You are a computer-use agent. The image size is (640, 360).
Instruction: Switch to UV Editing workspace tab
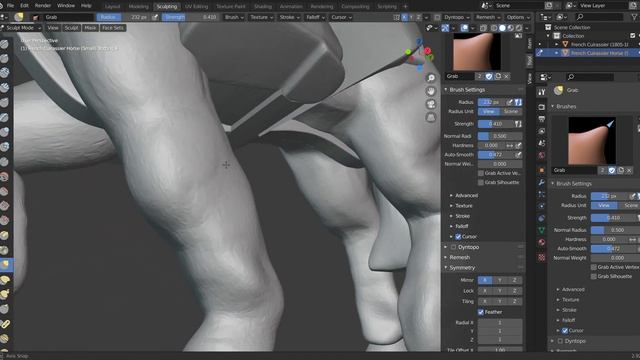(196, 7)
